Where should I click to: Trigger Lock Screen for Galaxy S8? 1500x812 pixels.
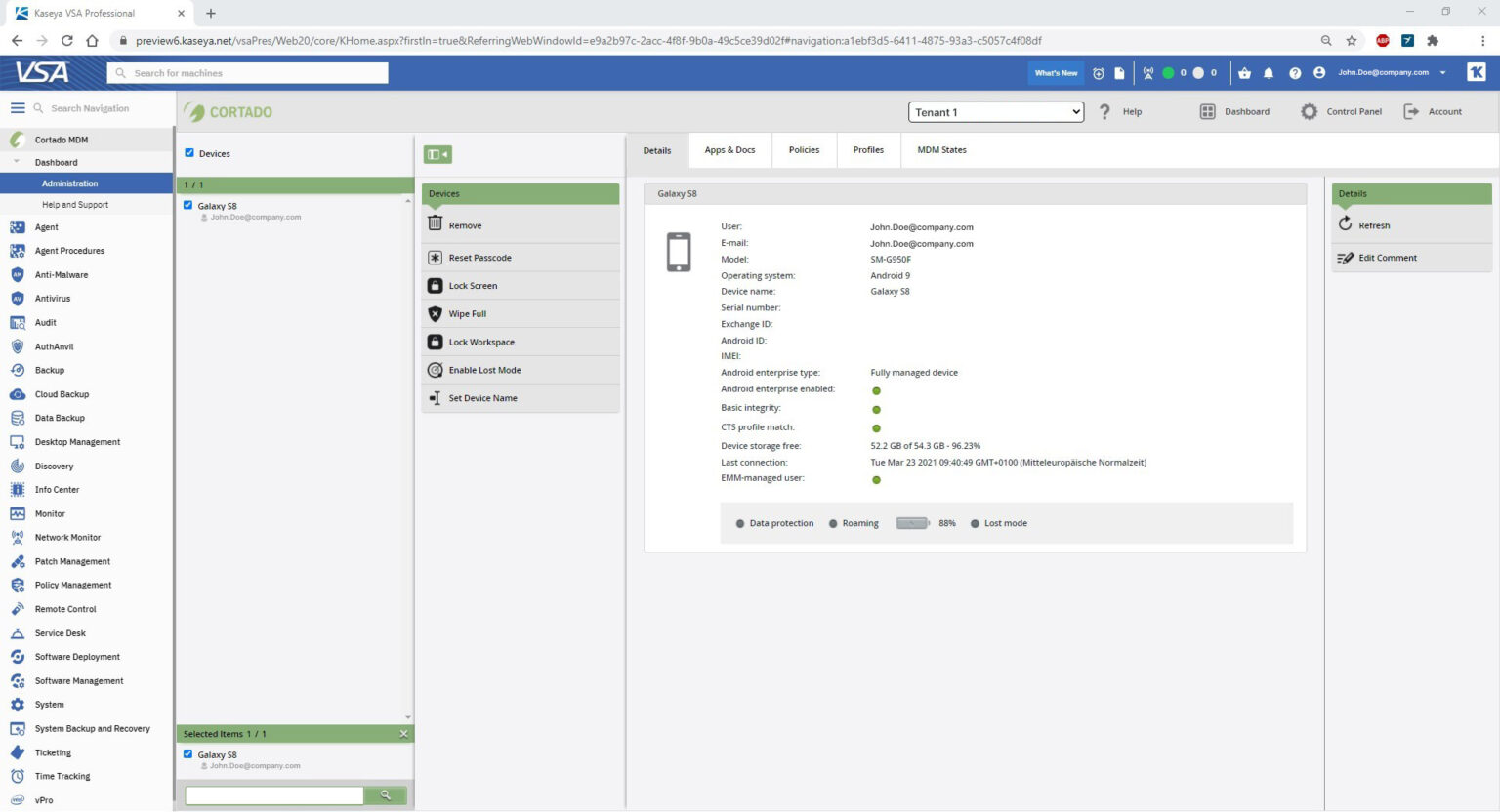tap(473, 285)
